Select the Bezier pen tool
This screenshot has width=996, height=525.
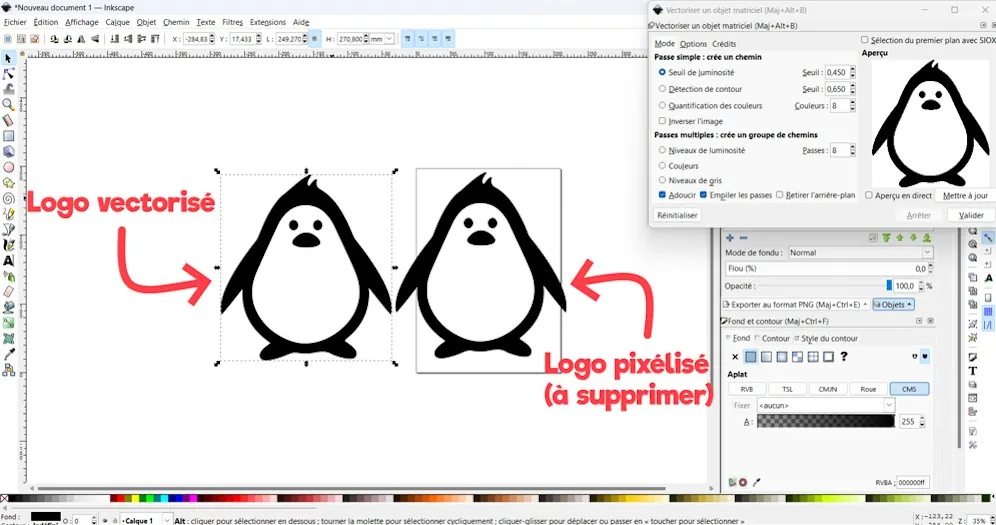pos(8,229)
